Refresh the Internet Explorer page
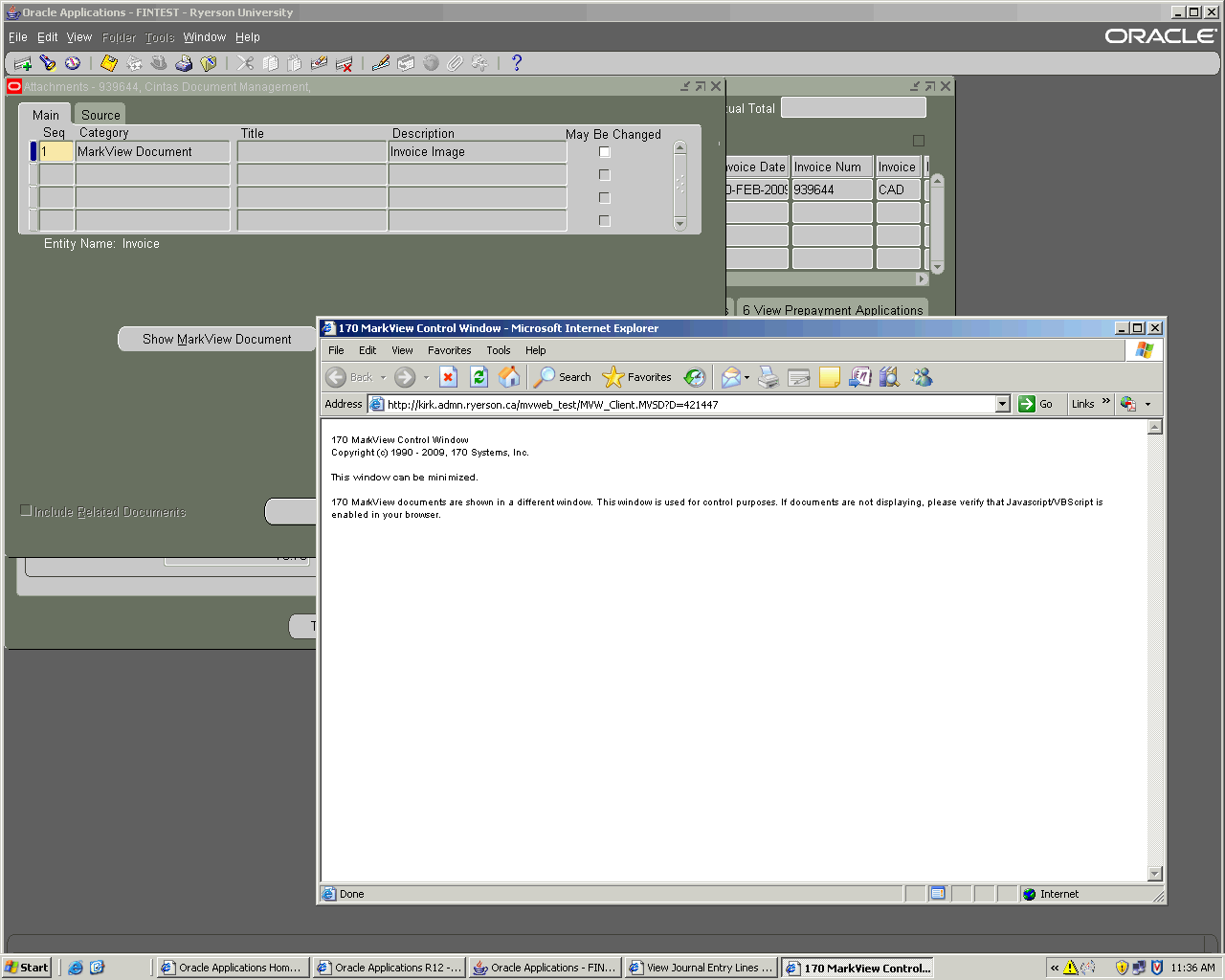1225x980 pixels. click(x=479, y=377)
